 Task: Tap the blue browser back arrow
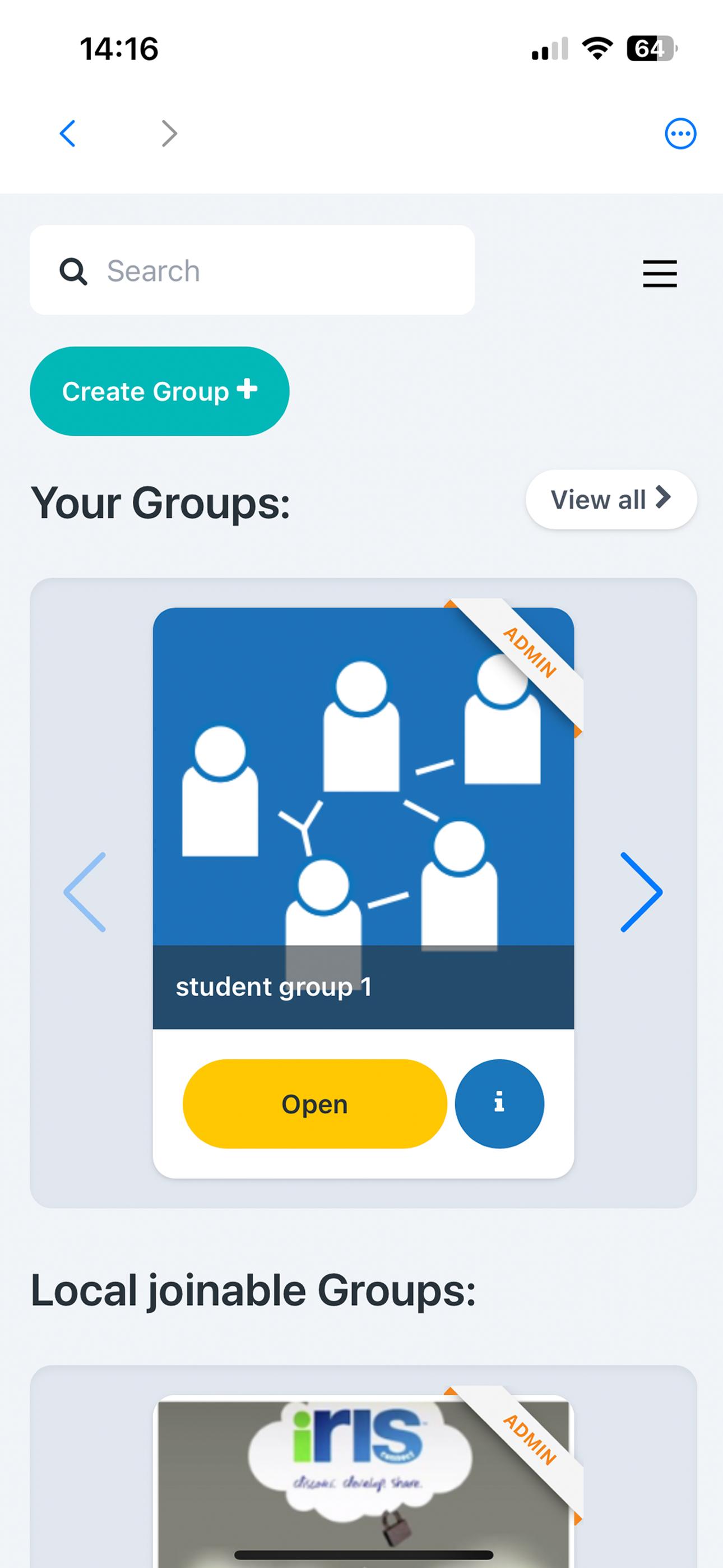68,133
